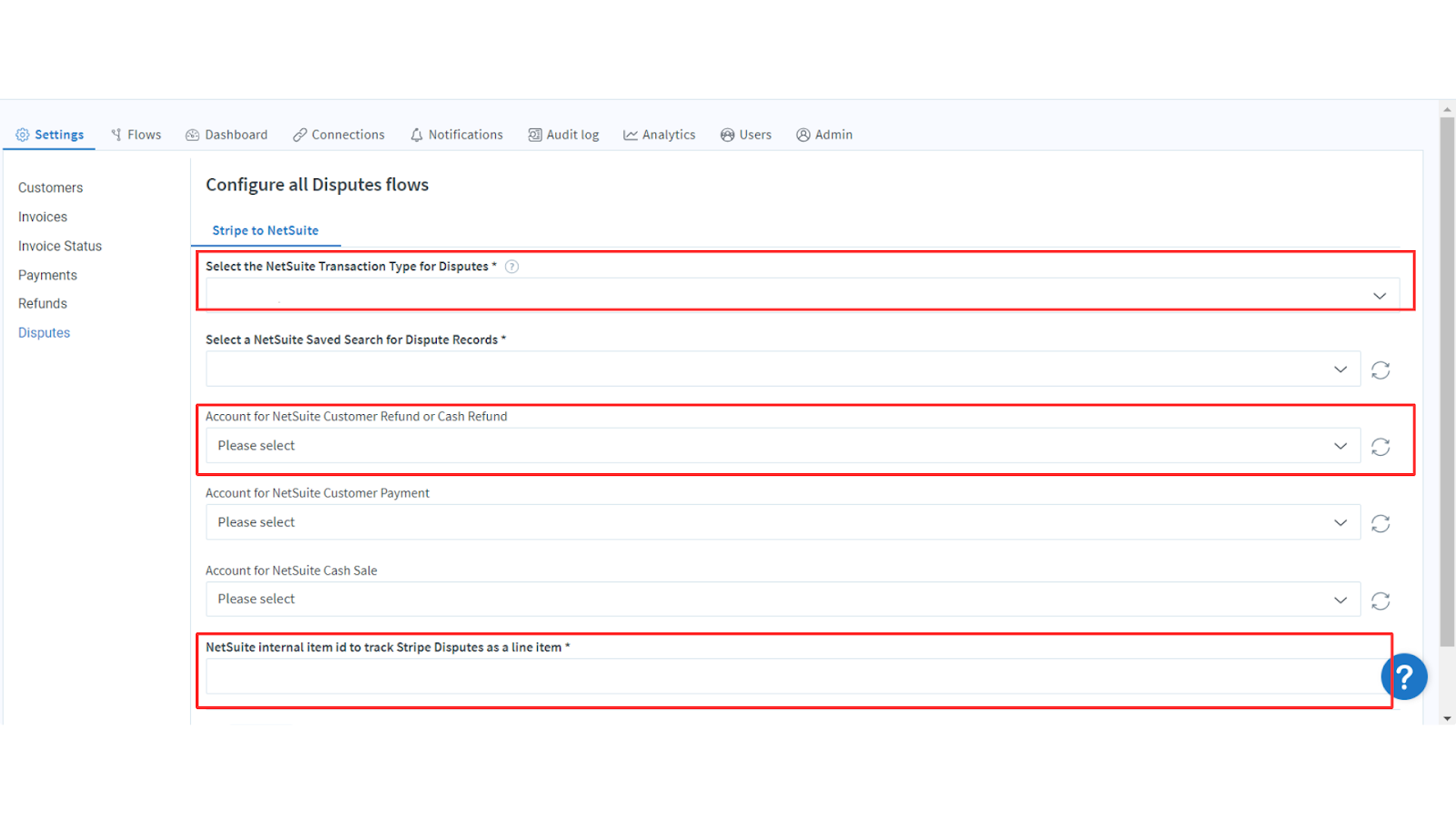This screenshot has width=1456, height=819.
Task: Open Invoices settings in sidebar
Action: pos(43,217)
